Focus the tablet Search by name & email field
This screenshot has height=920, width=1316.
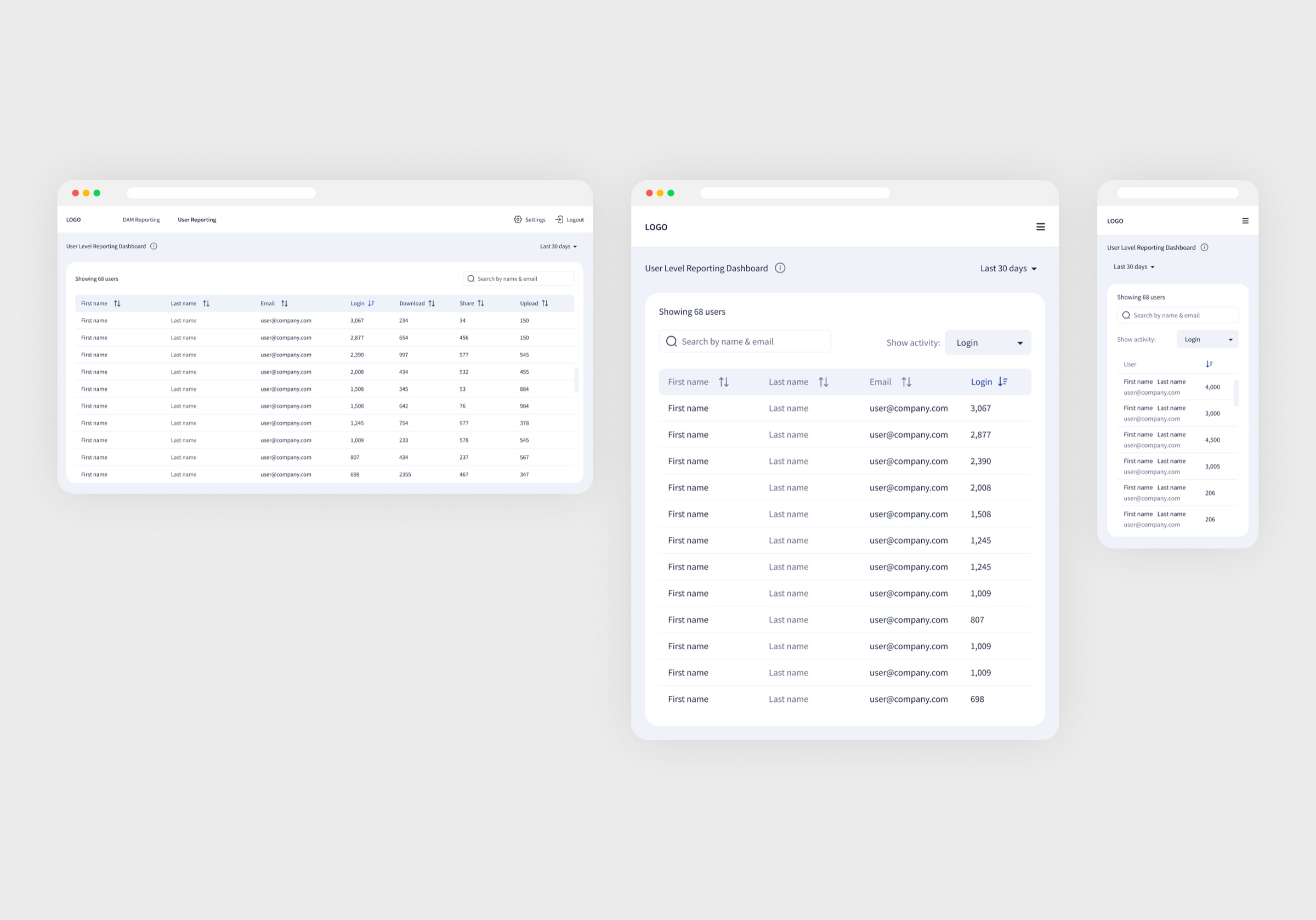pyautogui.click(x=745, y=342)
